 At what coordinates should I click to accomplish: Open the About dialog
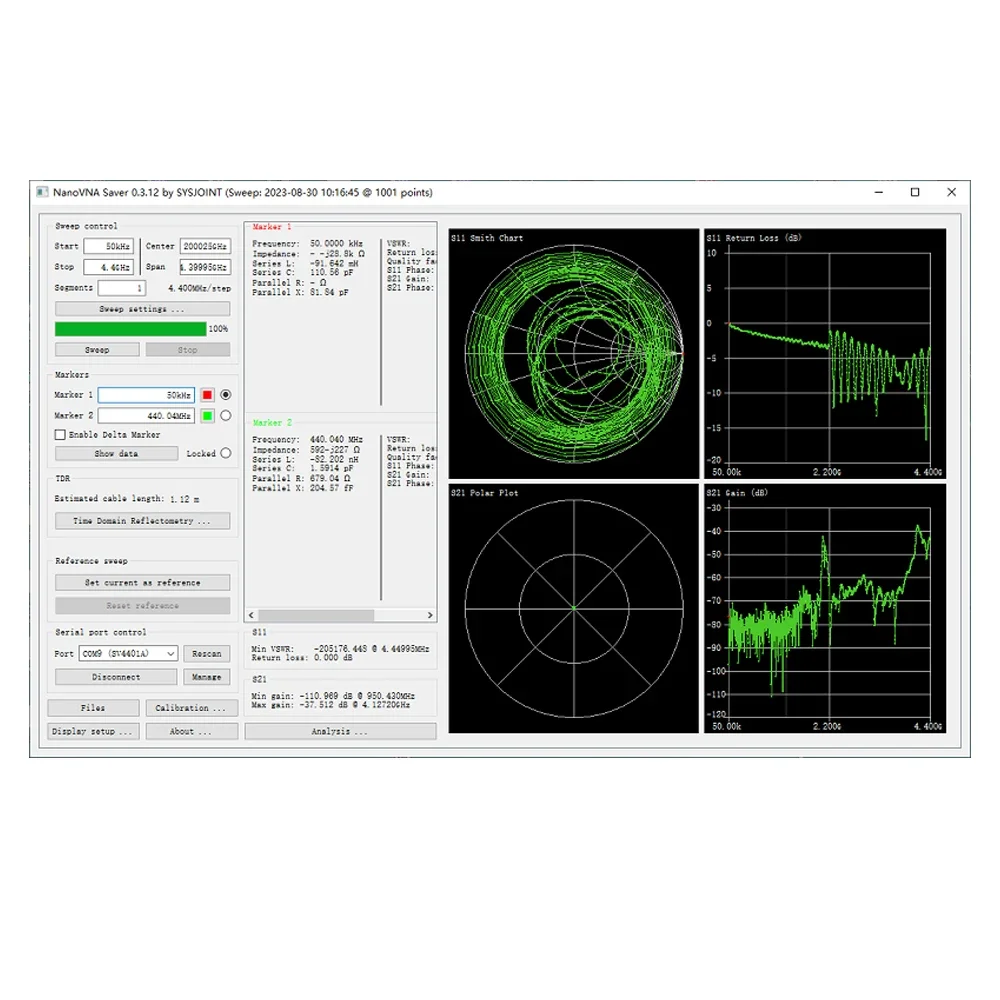click(x=191, y=731)
